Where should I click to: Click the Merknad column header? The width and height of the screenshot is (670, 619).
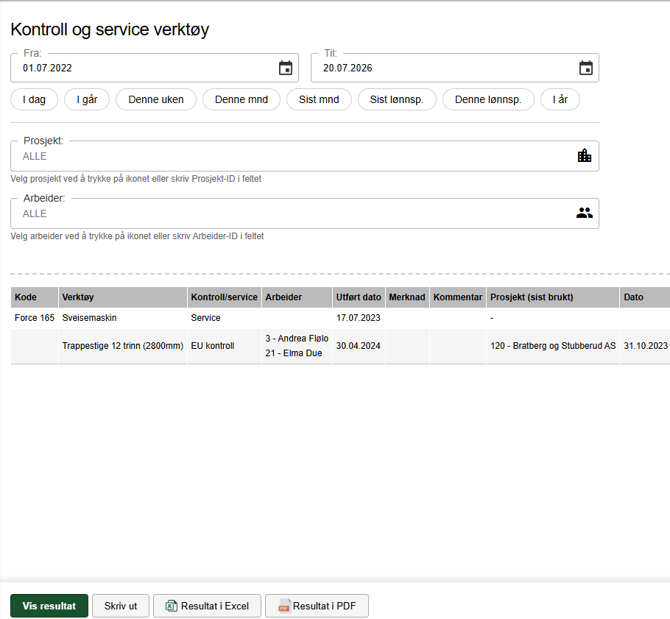pyautogui.click(x=407, y=297)
